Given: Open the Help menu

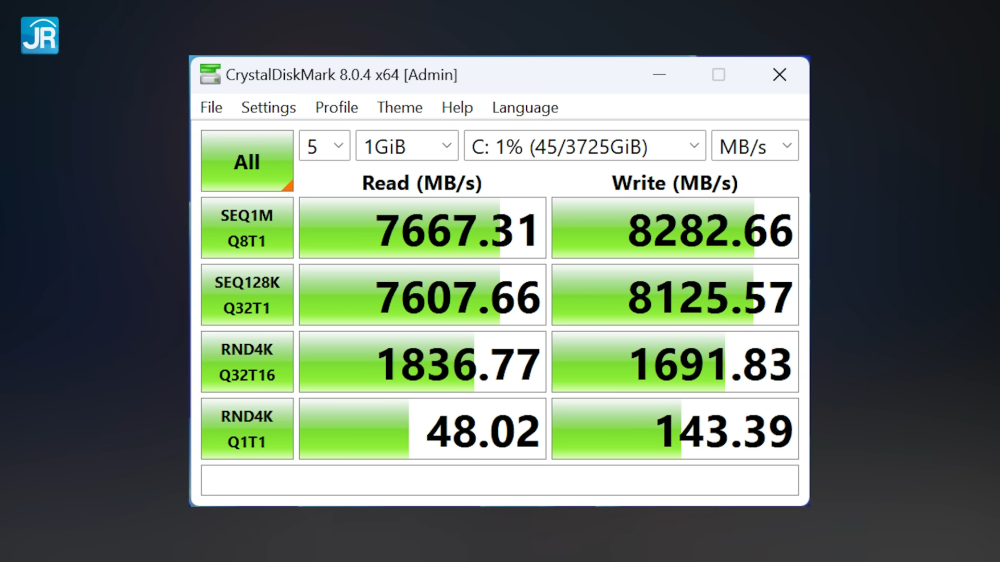Looking at the screenshot, I should click(x=457, y=108).
